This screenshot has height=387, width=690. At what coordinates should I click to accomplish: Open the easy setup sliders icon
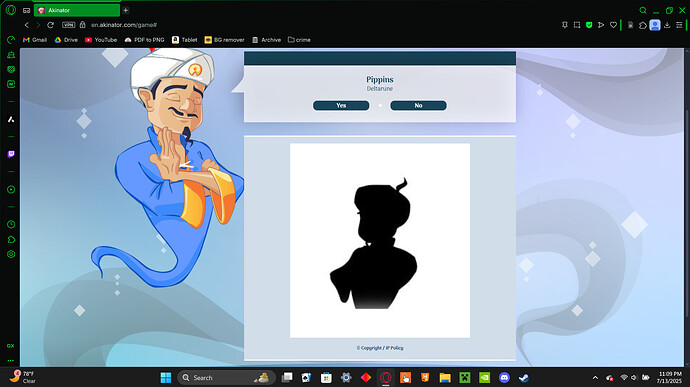[x=679, y=25]
